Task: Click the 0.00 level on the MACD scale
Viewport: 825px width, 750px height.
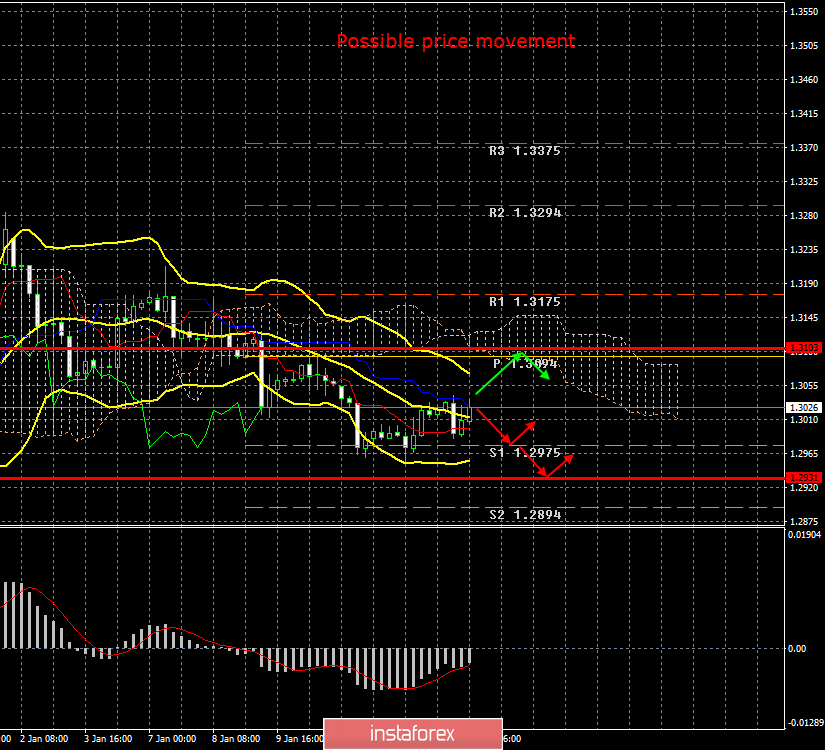Action: (x=799, y=648)
